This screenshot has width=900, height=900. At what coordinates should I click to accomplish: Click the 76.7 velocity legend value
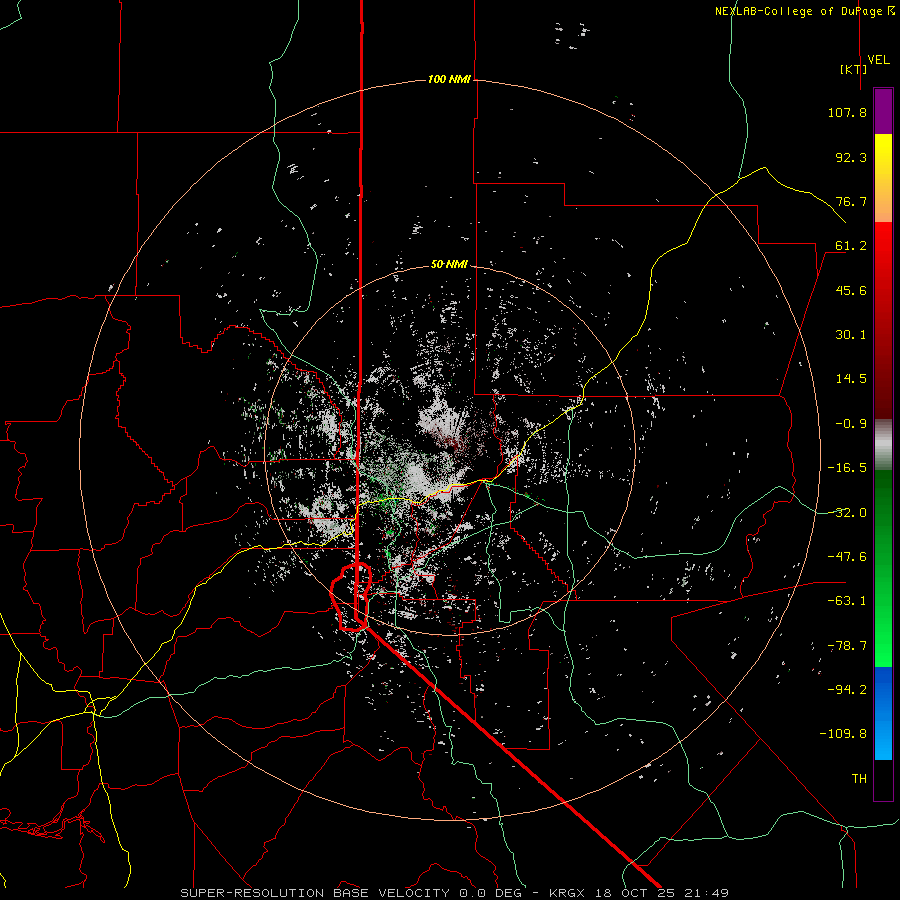click(x=851, y=201)
